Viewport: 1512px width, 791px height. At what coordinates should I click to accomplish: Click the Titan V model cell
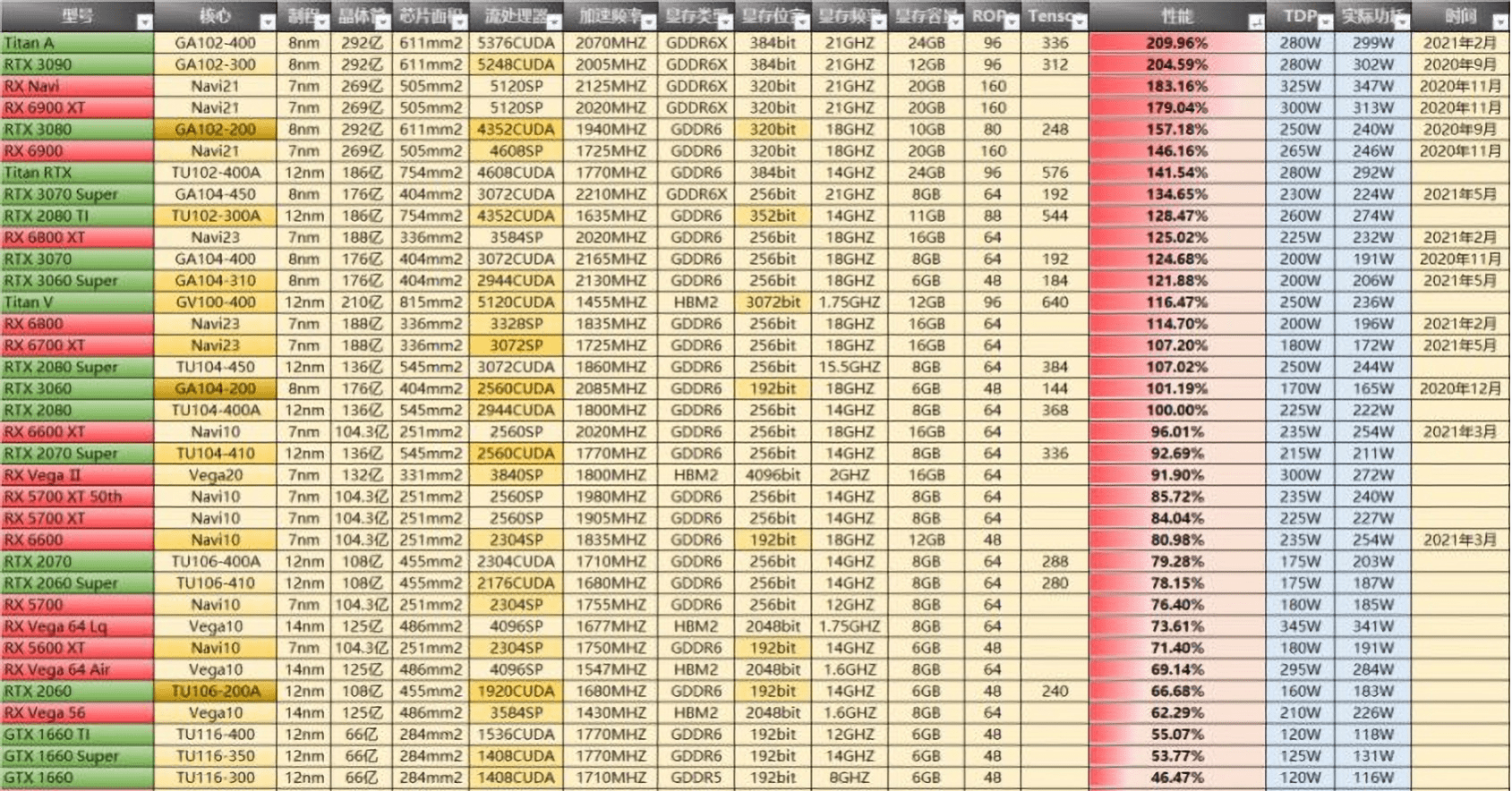77,302
